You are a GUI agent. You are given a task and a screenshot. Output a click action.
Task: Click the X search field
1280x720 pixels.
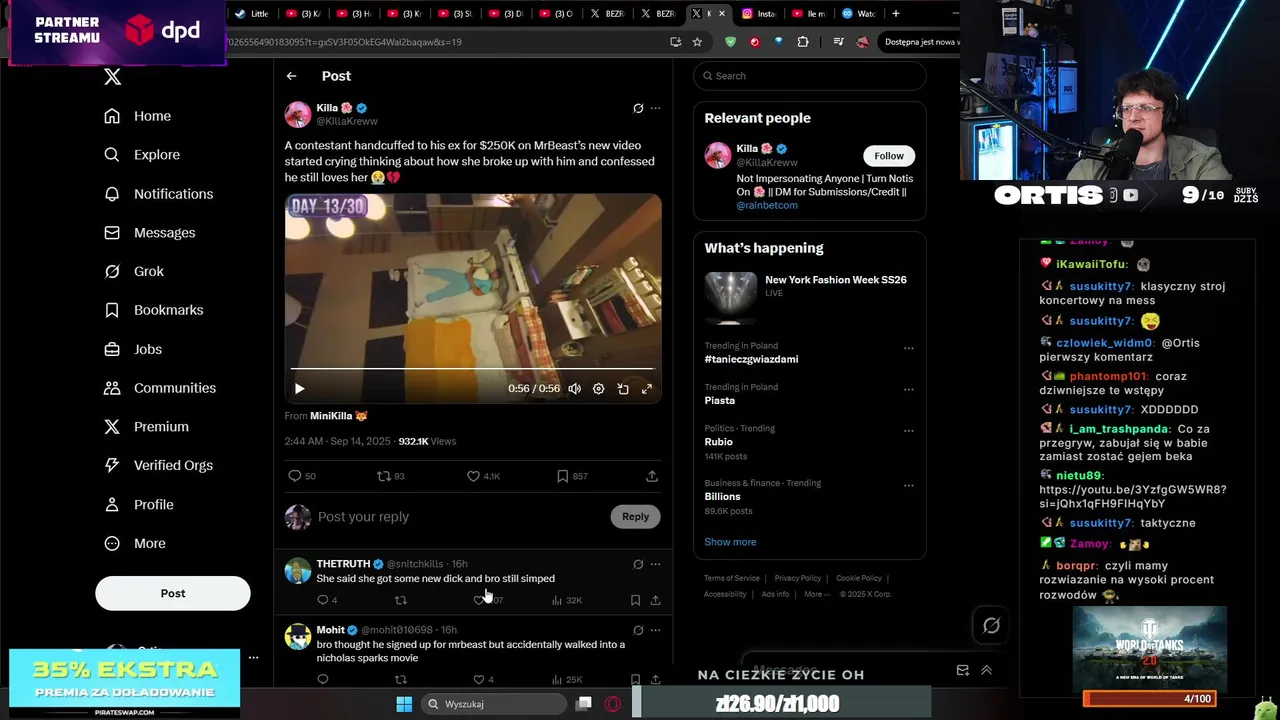810,76
